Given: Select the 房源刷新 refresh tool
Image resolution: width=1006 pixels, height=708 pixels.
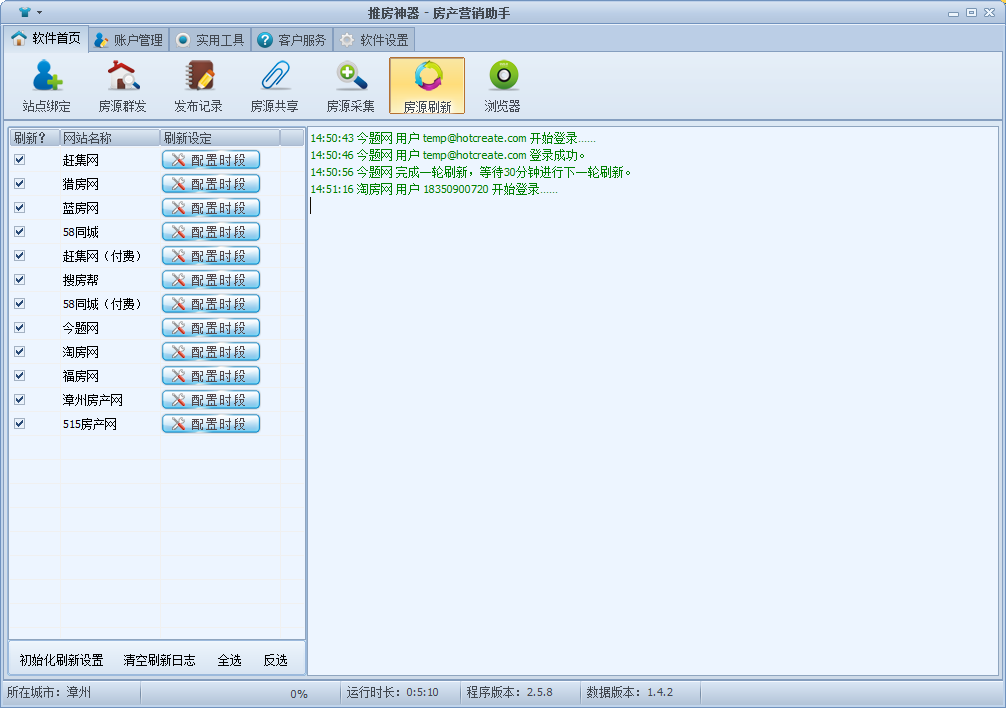Looking at the screenshot, I should tap(427, 86).
